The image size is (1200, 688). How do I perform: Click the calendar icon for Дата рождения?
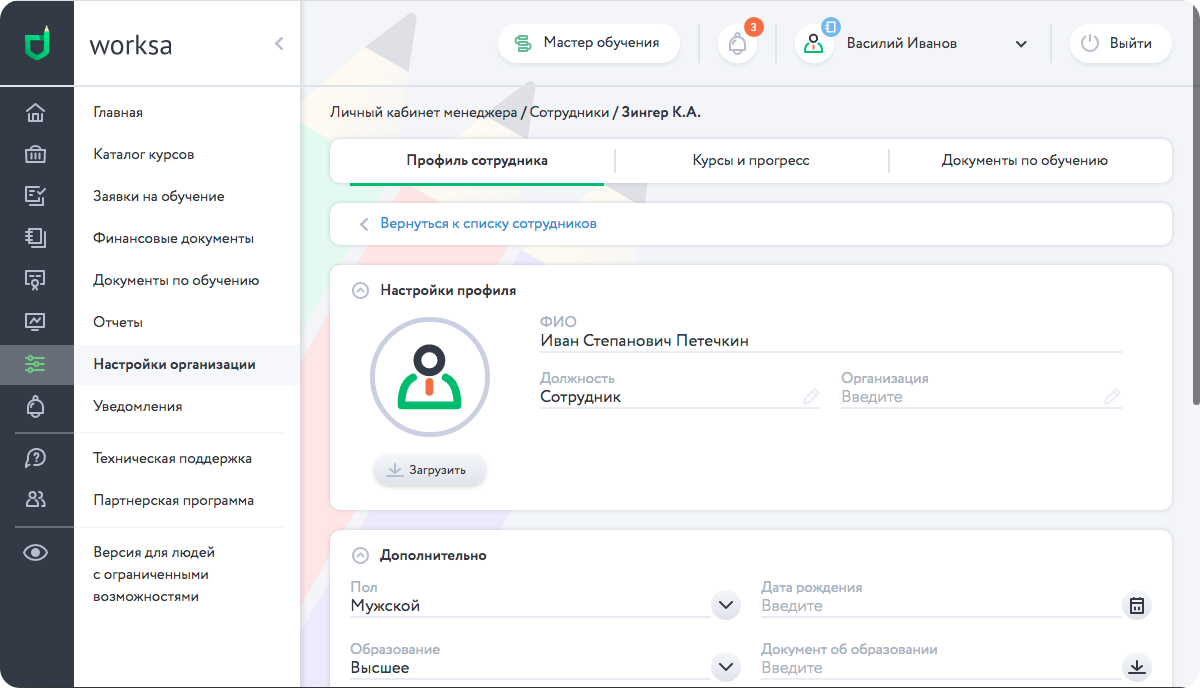point(1136,606)
